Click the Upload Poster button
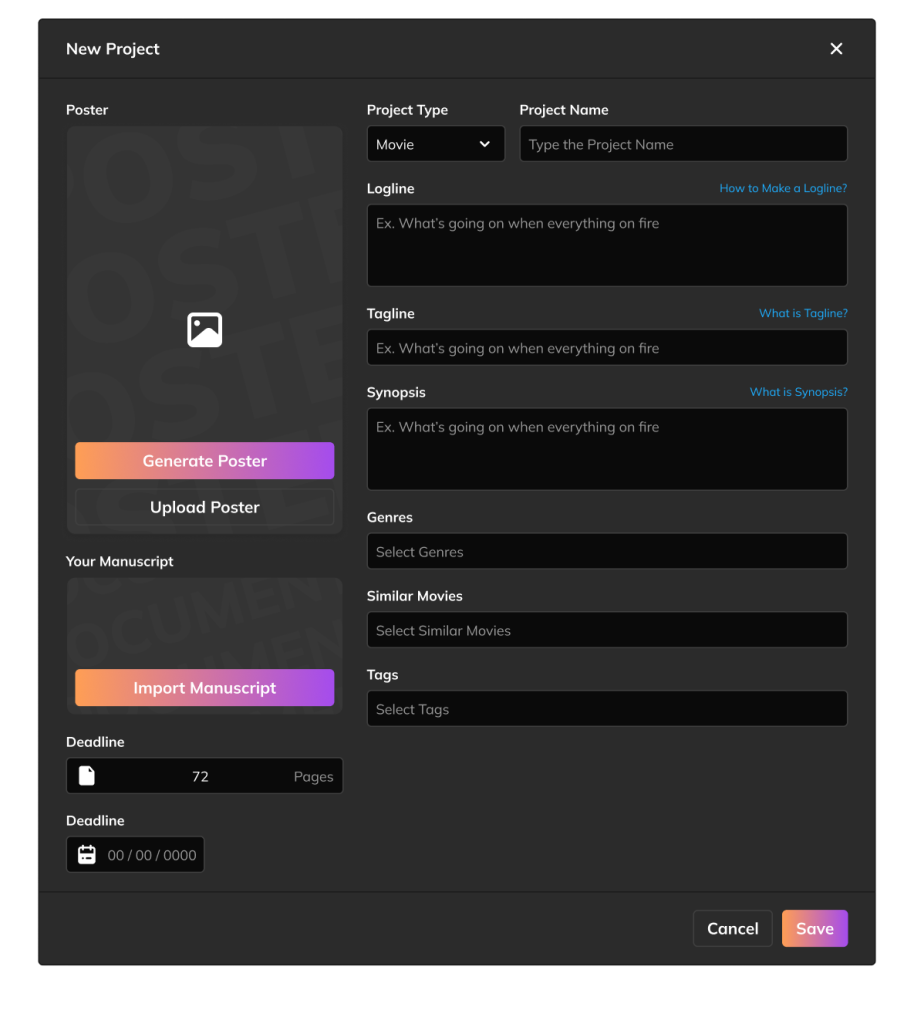The image size is (914, 1024). (204, 507)
